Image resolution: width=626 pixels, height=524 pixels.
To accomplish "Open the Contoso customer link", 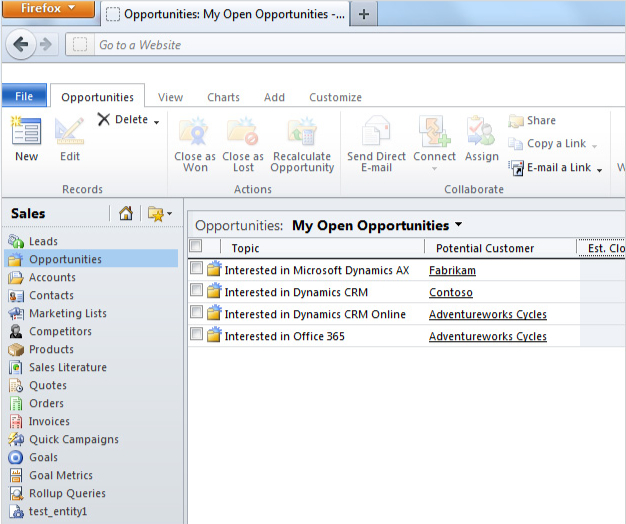I will (x=450, y=292).
